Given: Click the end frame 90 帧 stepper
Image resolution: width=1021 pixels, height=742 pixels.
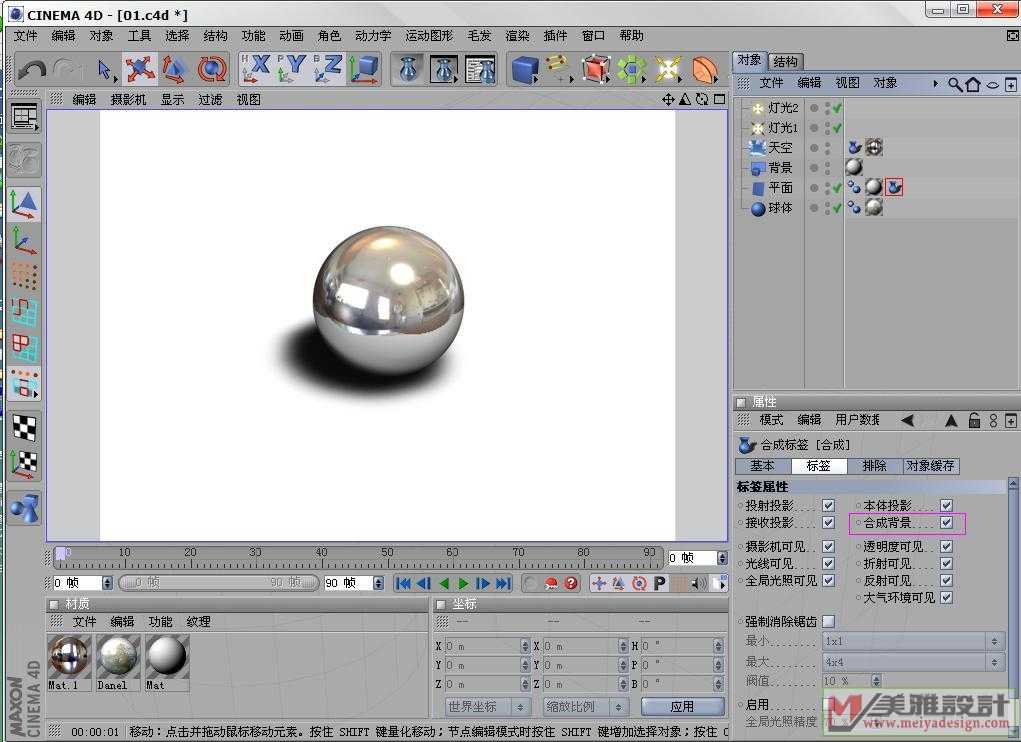Looking at the screenshot, I should (x=378, y=583).
